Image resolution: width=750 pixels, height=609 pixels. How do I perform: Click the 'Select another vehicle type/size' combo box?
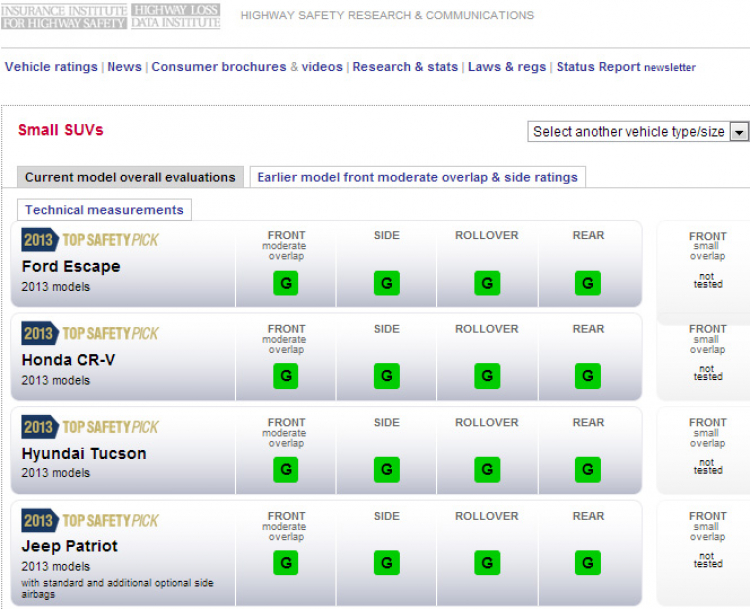tap(638, 132)
